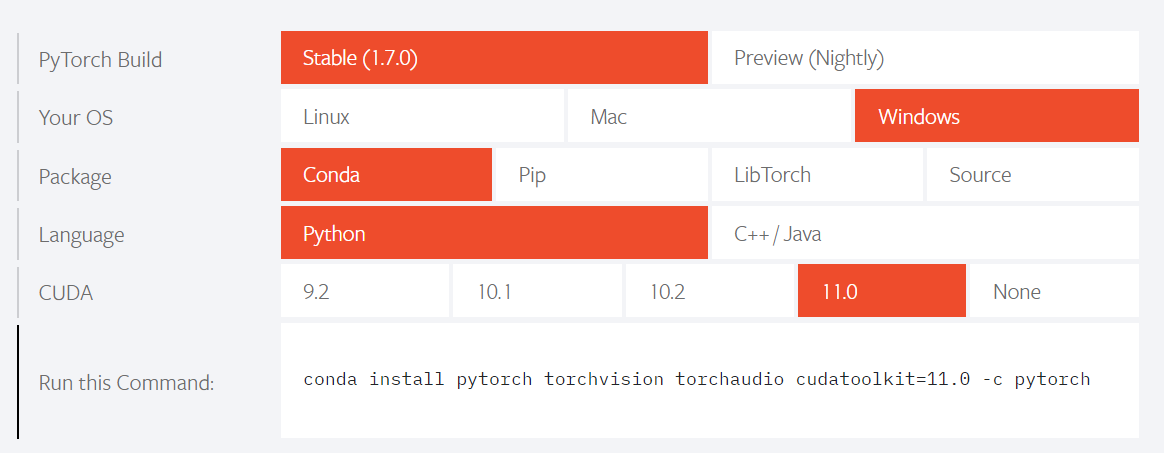Select the Stable (1.7.0) build option
The height and width of the screenshot is (453, 1164).
tap(494, 57)
